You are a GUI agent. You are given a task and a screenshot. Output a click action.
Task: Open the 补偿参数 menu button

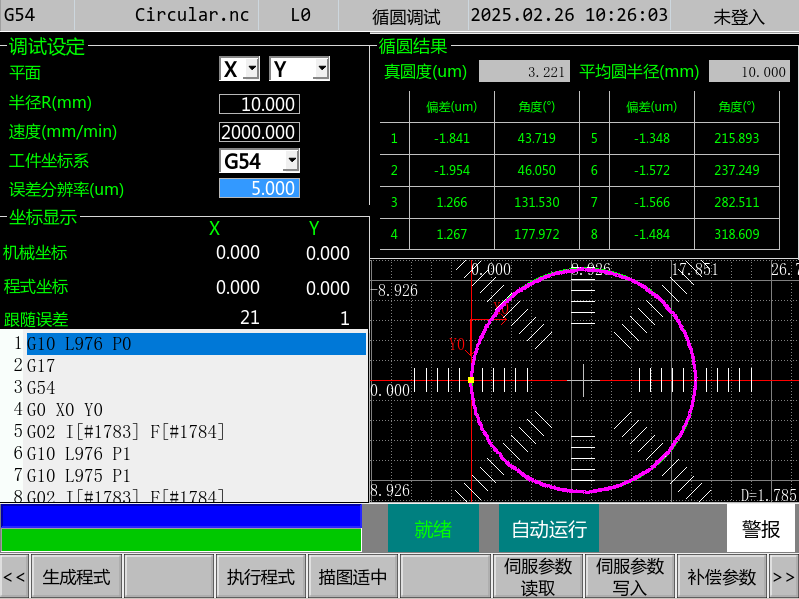click(x=722, y=577)
